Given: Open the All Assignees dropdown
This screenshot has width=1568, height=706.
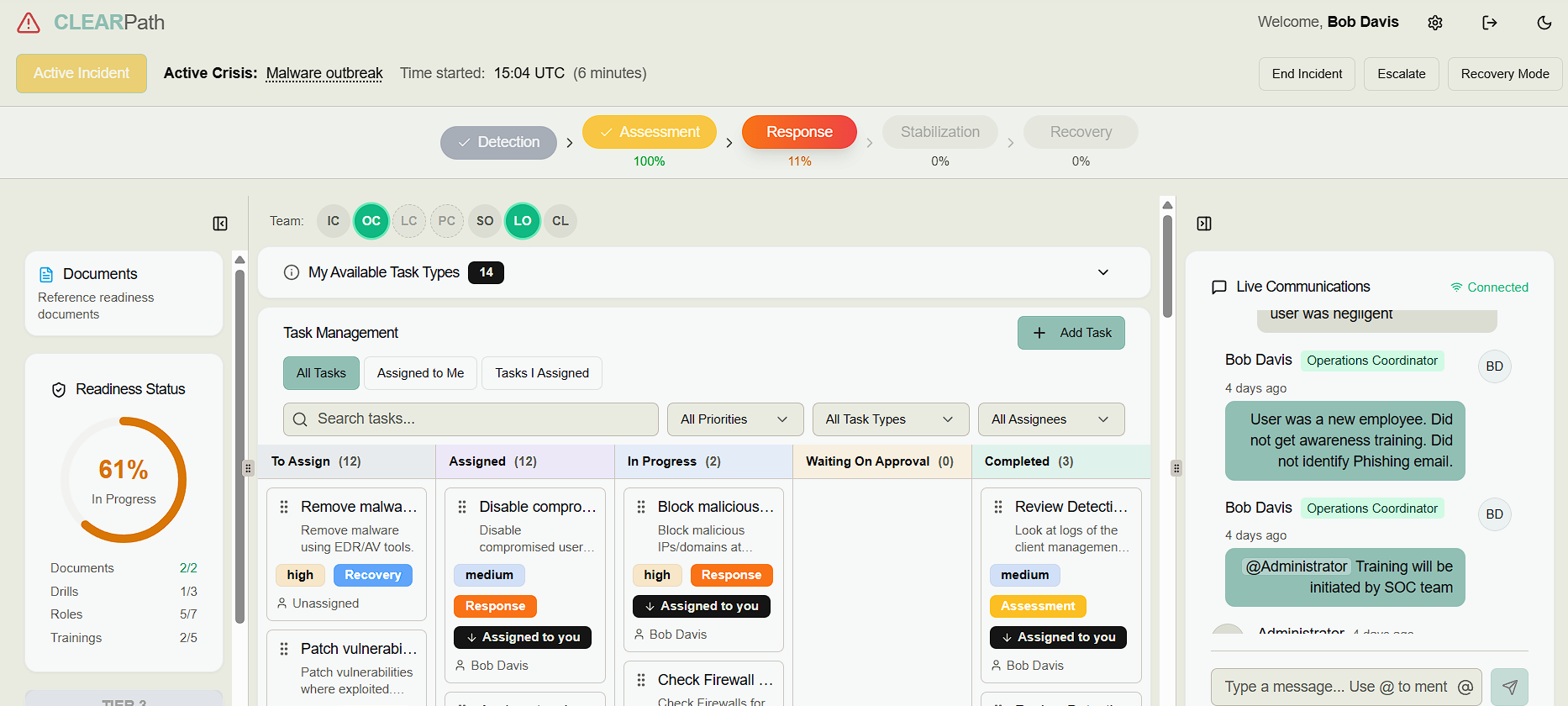Looking at the screenshot, I should (1050, 419).
